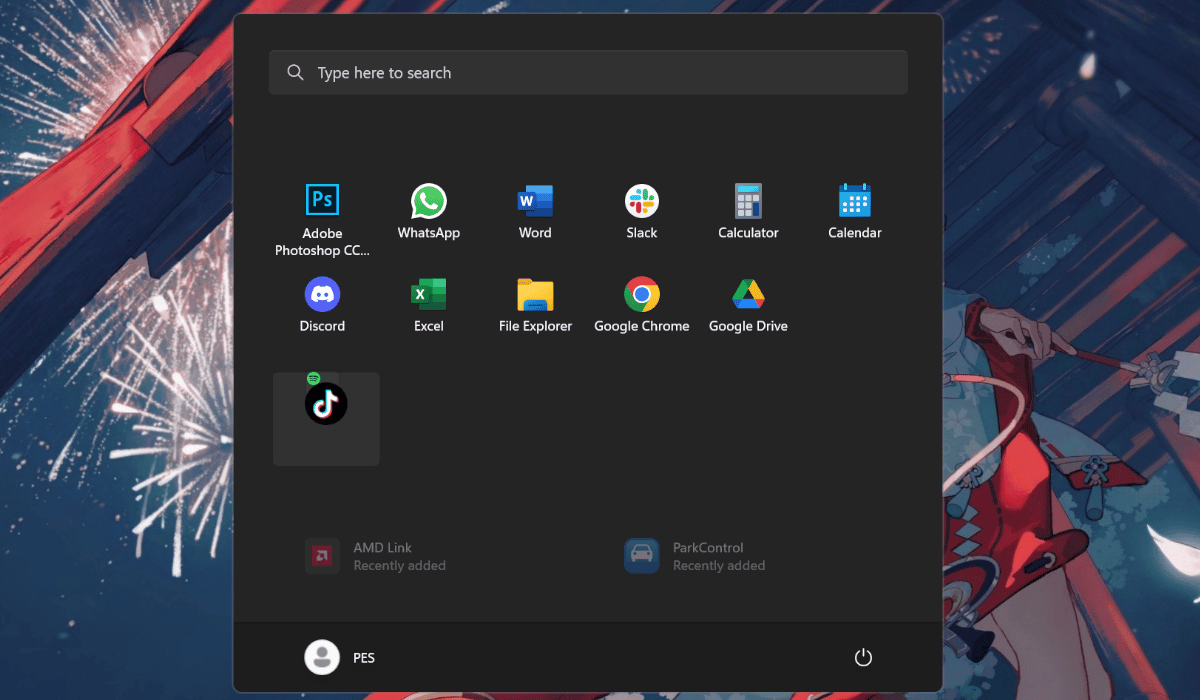Launch Discord from pinned apps

coord(322,295)
